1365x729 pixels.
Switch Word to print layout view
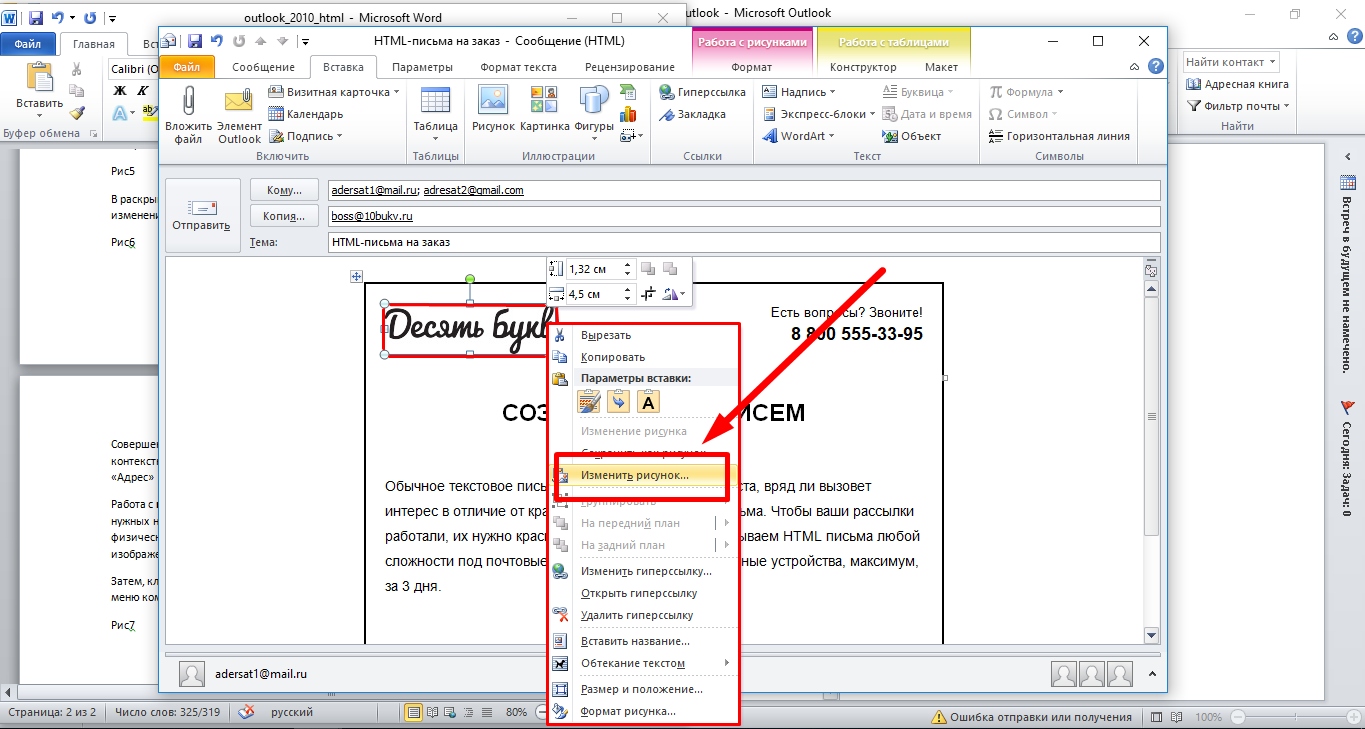pos(413,713)
